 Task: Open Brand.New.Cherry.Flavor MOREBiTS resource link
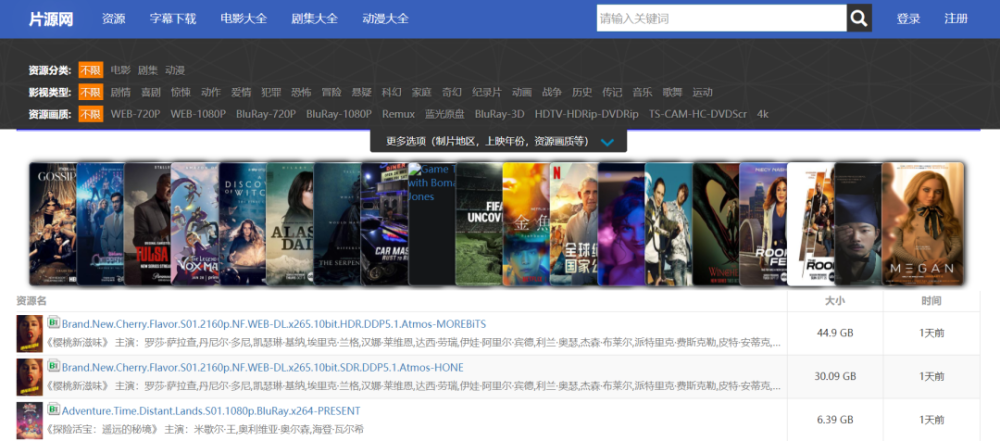[274, 324]
